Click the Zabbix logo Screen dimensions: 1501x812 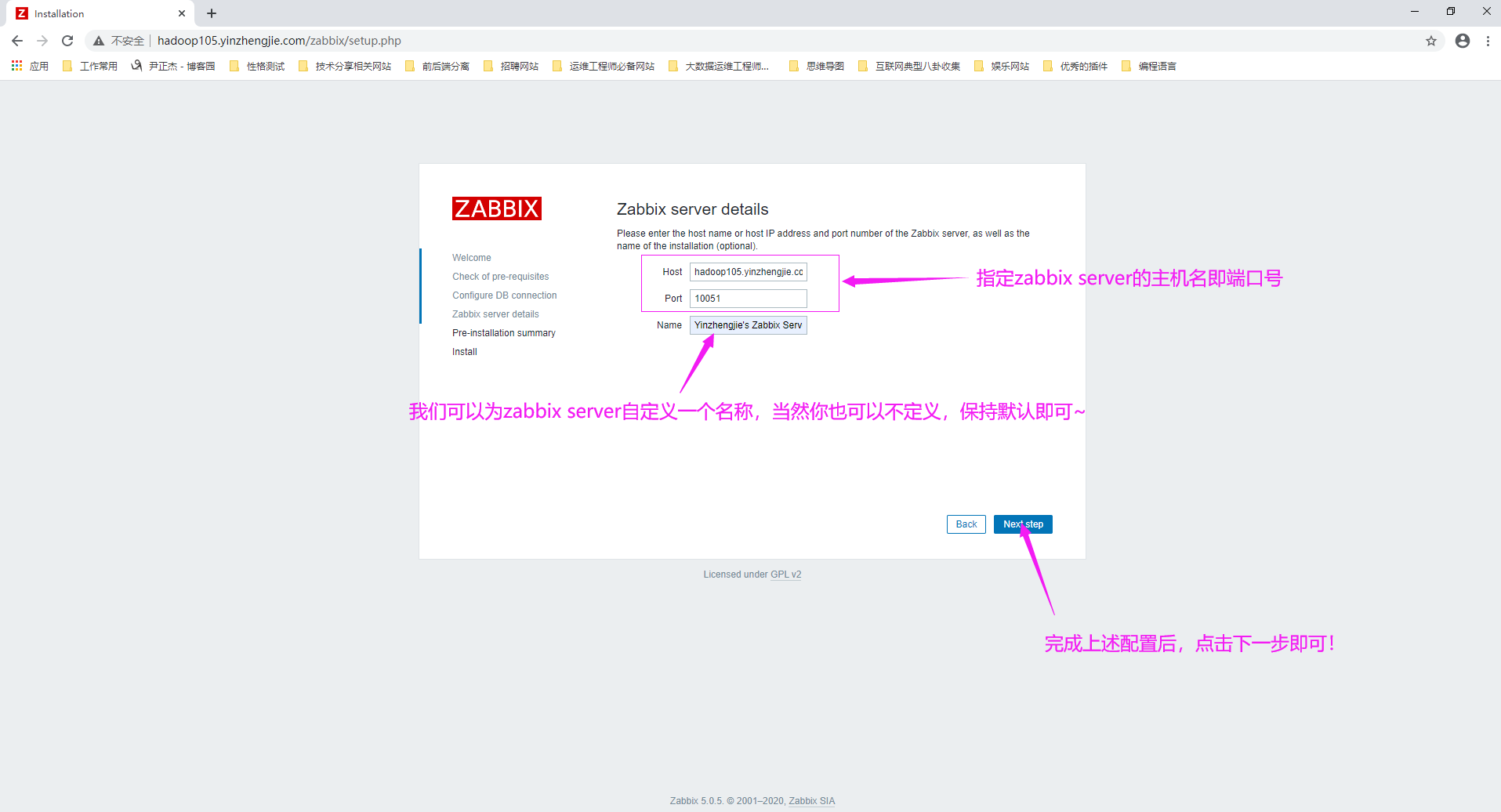point(497,208)
